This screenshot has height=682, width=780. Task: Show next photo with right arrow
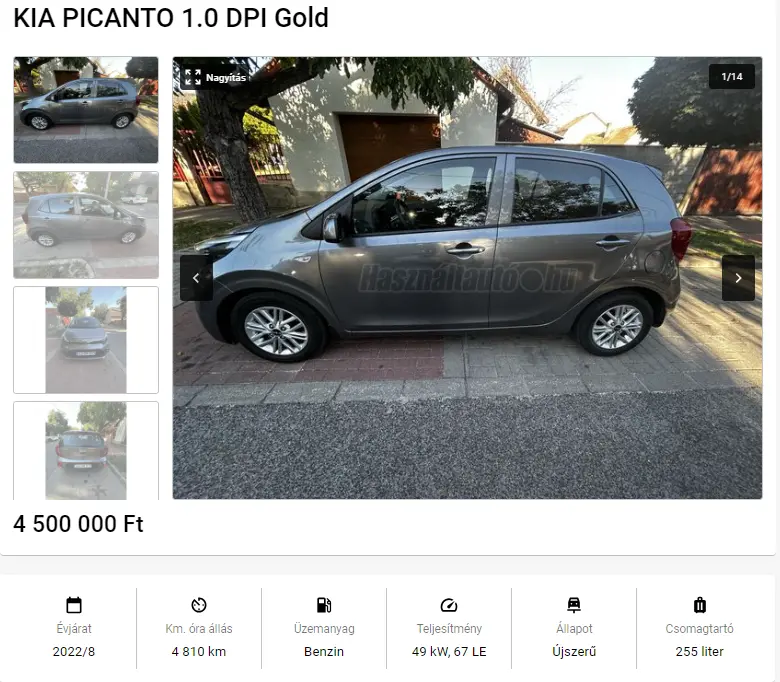738,278
